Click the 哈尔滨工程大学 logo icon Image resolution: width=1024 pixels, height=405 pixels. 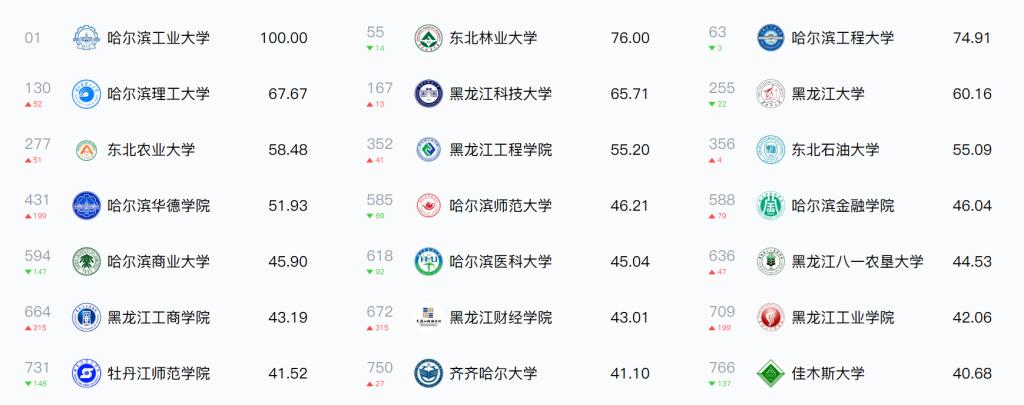pos(770,38)
